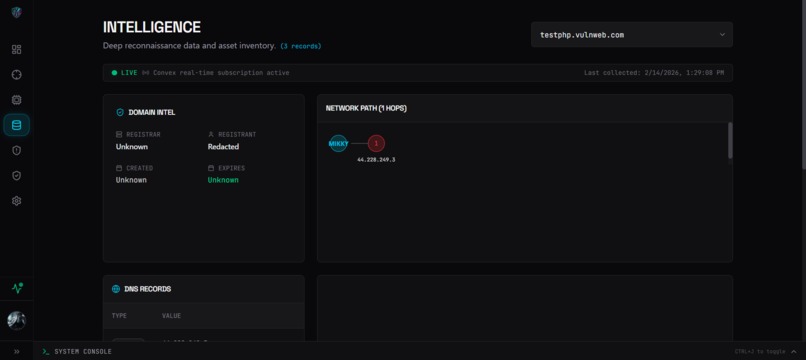The image size is (806, 360).
Task: Click the (3 records) link
Action: pos(301,46)
